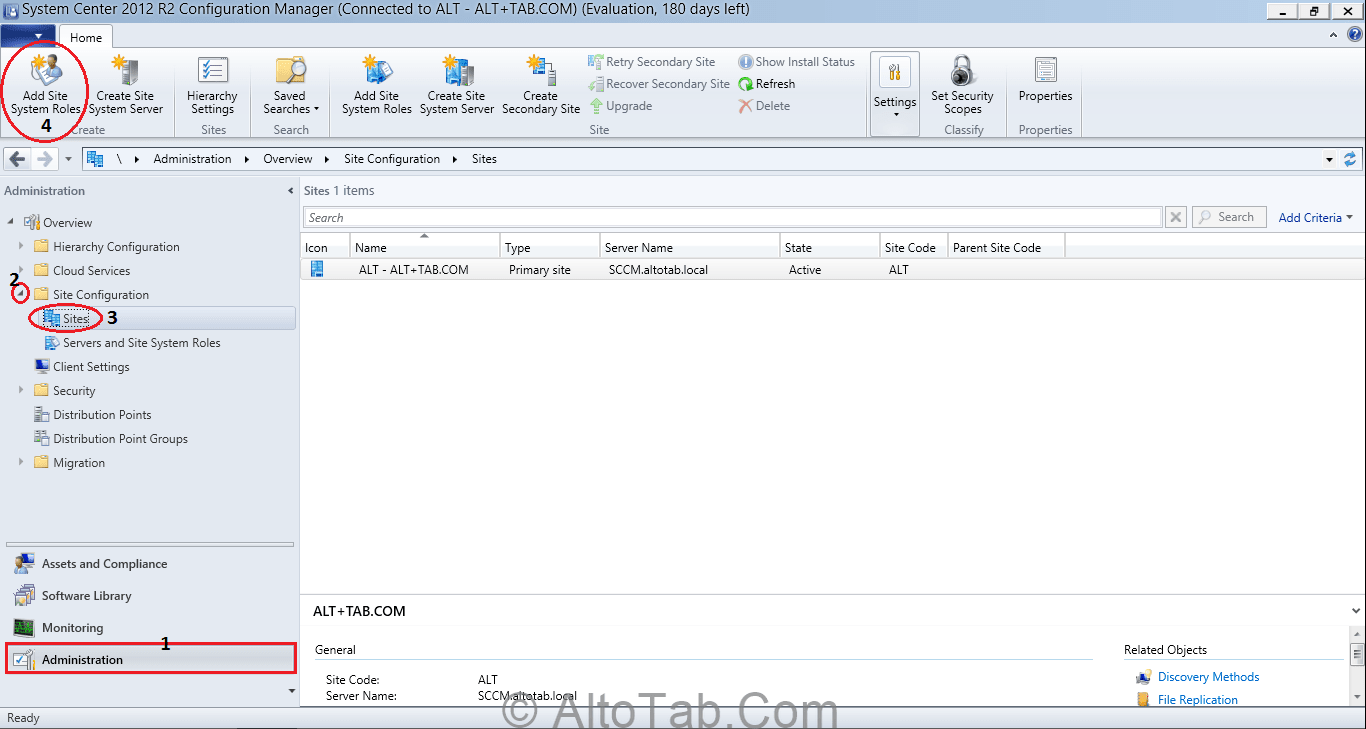Image resolution: width=1366 pixels, height=729 pixels.
Task: Open the navigation history dropdown arrow
Action: 68,159
